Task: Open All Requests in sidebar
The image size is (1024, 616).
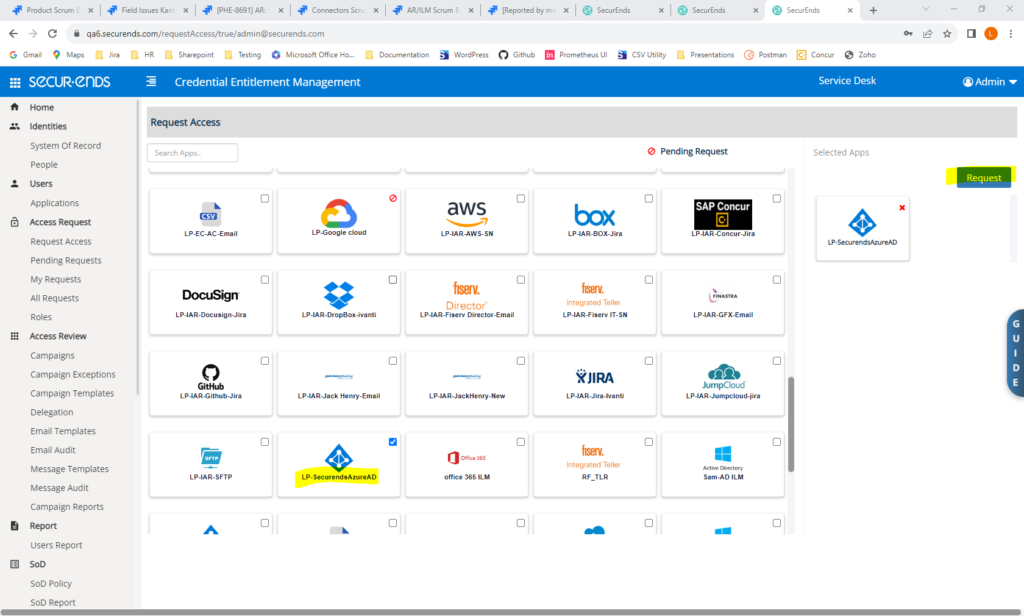Action: 54,298
